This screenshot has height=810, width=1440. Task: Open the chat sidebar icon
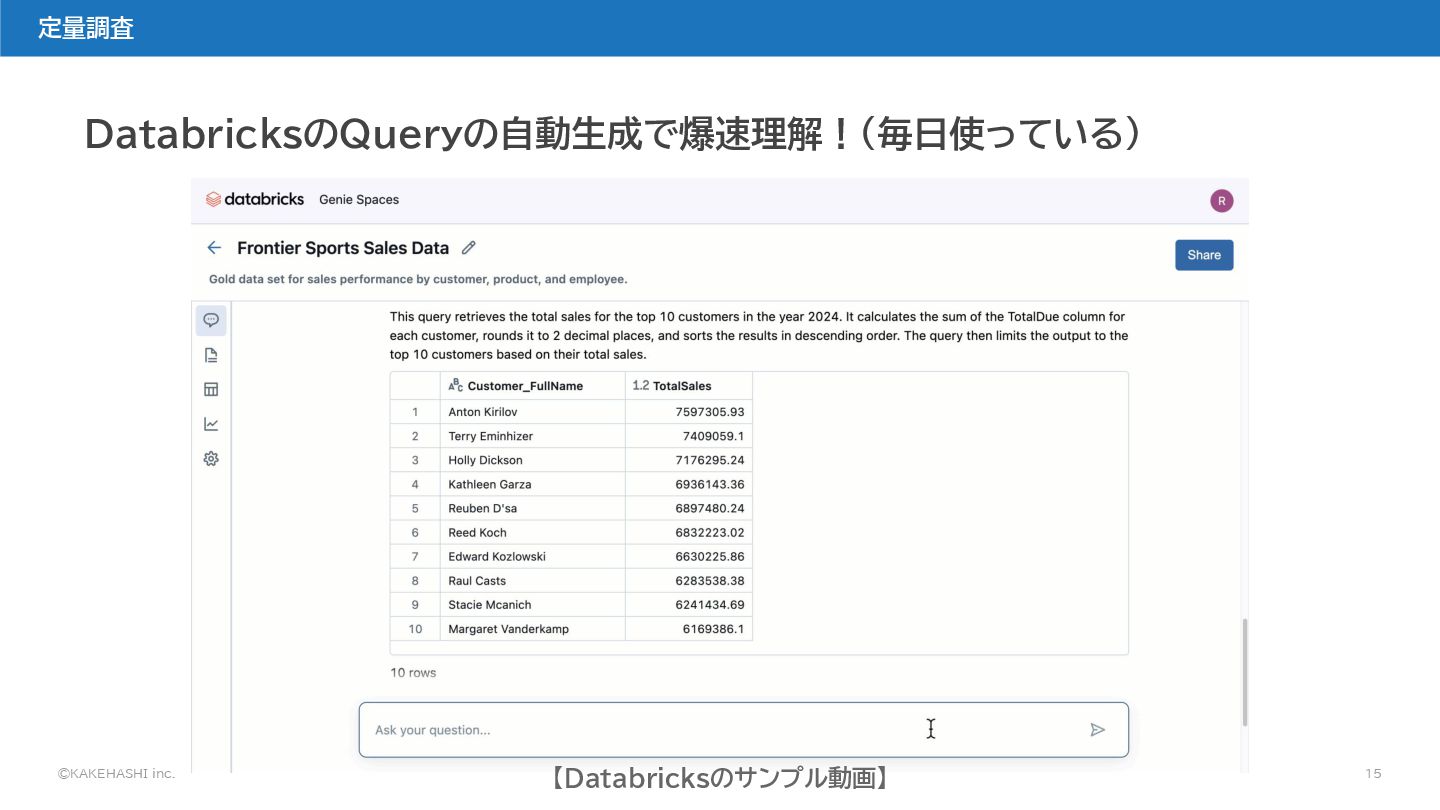click(x=211, y=320)
